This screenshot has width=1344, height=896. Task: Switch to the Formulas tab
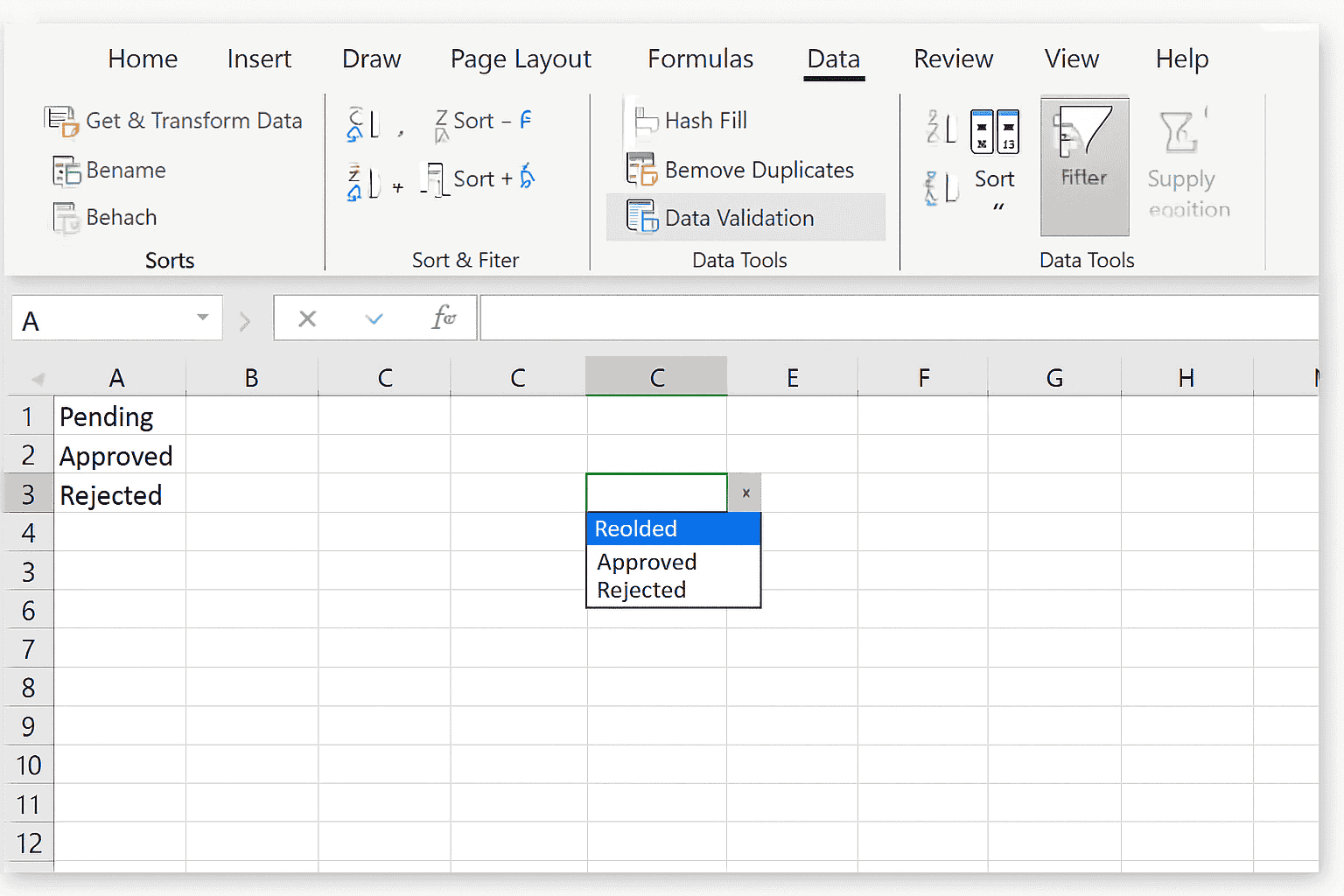[x=700, y=59]
